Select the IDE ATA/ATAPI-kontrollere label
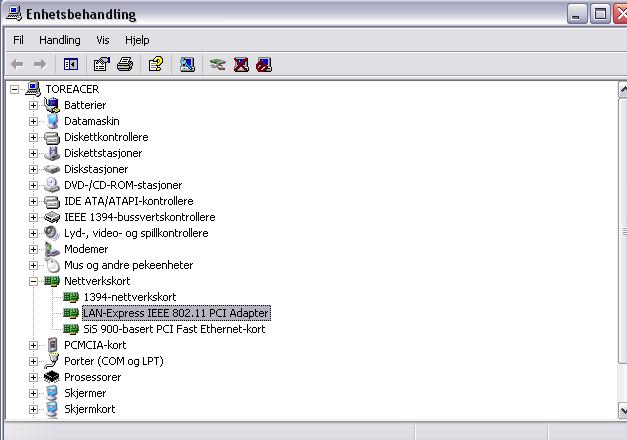Viewport: 627px width, 440px height. (129, 201)
